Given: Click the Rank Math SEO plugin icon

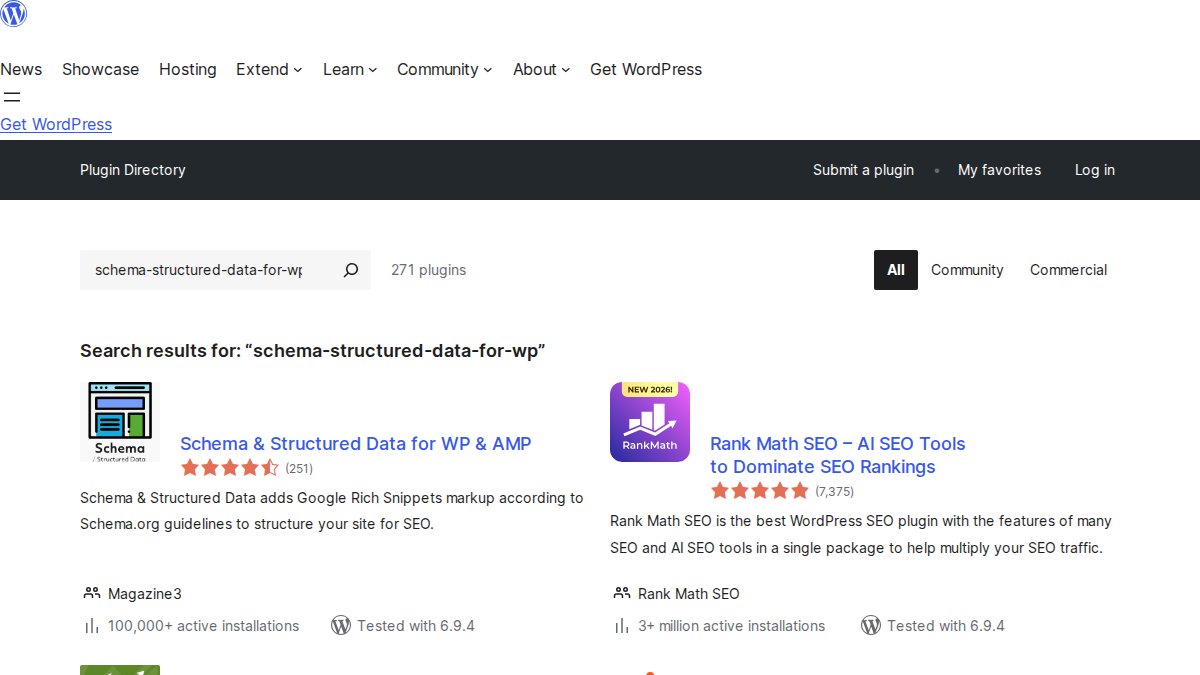Looking at the screenshot, I should [x=649, y=421].
